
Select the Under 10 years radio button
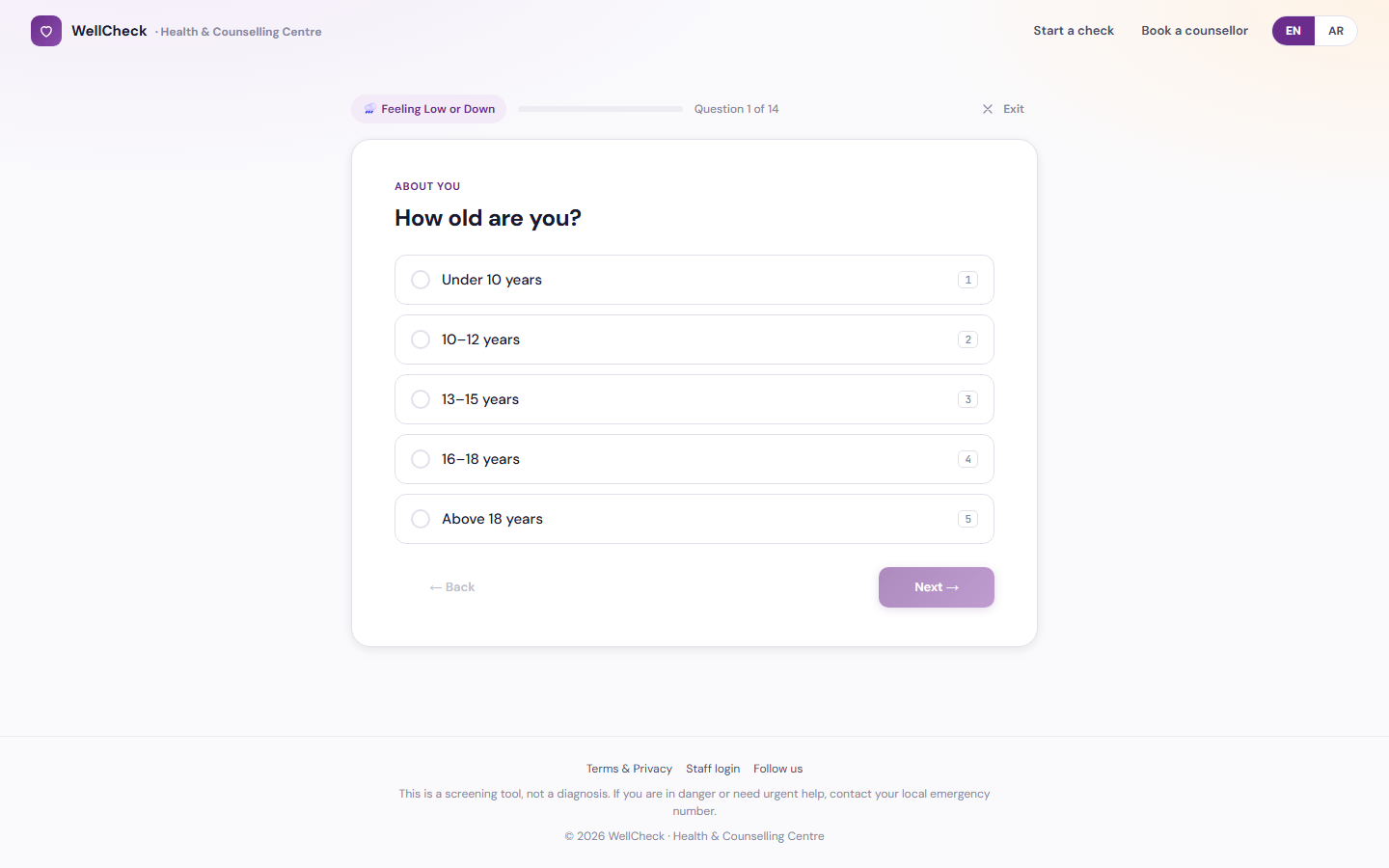(x=421, y=280)
